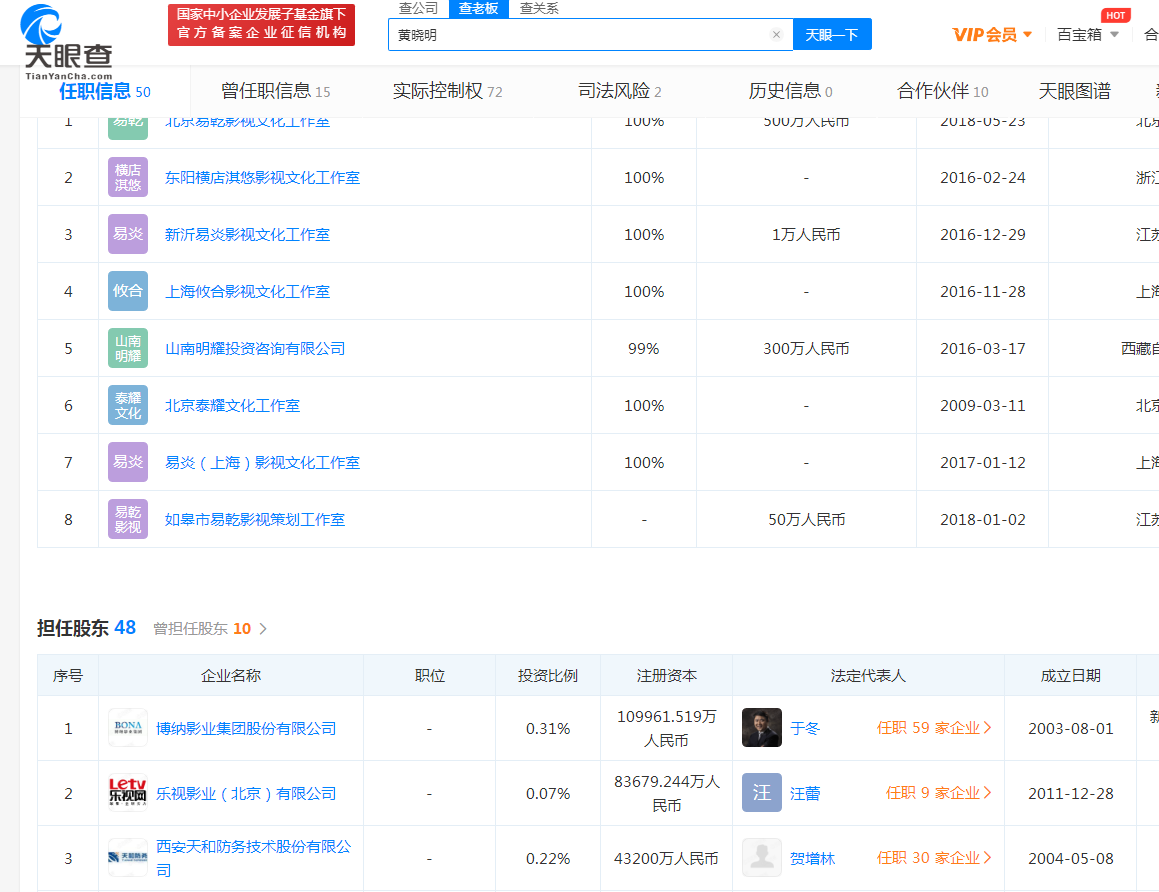This screenshot has height=892, width=1159.
Task: Open 如皋市易乾影视策划工作室 link
Action: point(254,520)
